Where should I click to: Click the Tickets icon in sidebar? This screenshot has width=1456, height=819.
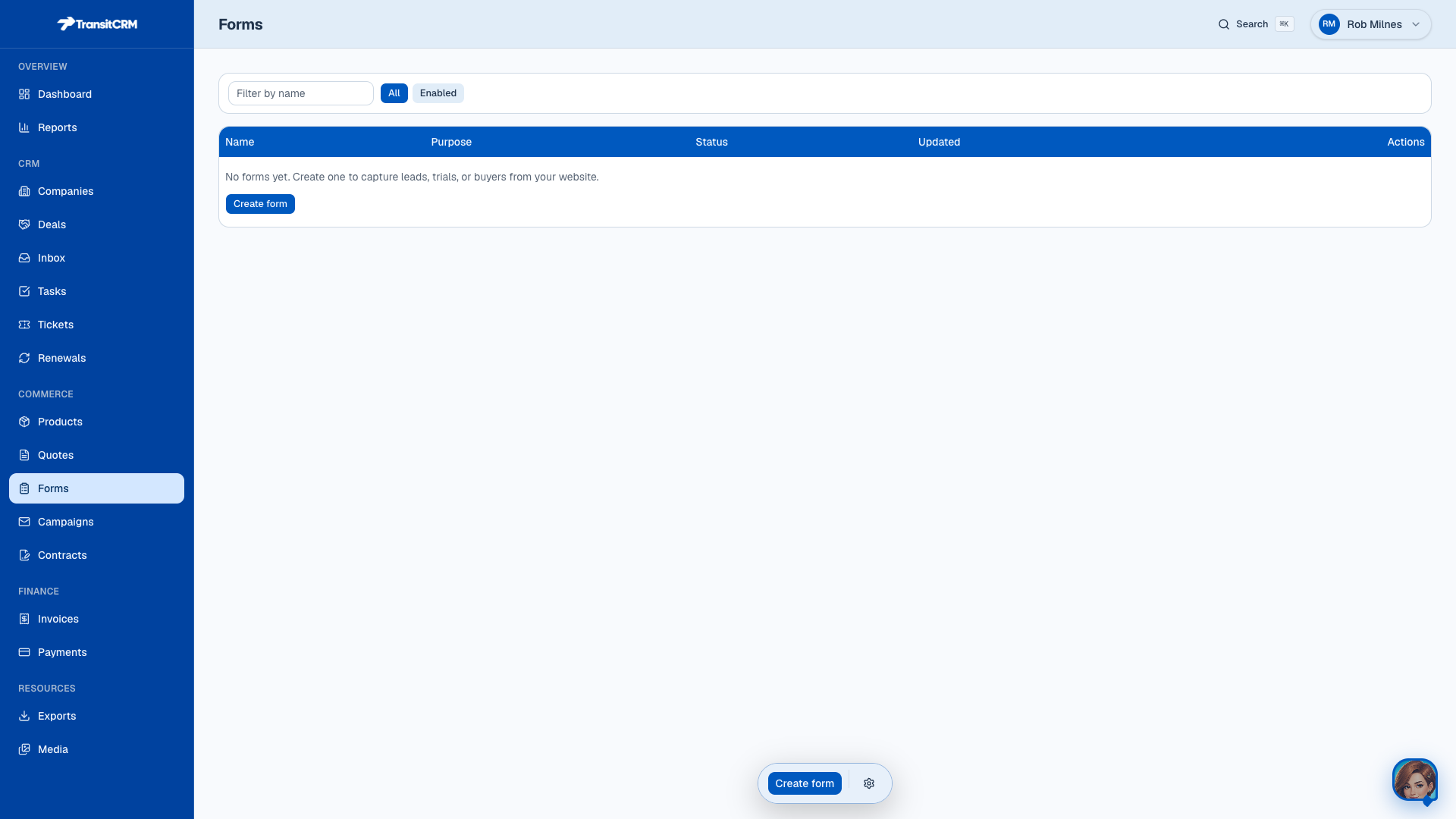click(24, 325)
